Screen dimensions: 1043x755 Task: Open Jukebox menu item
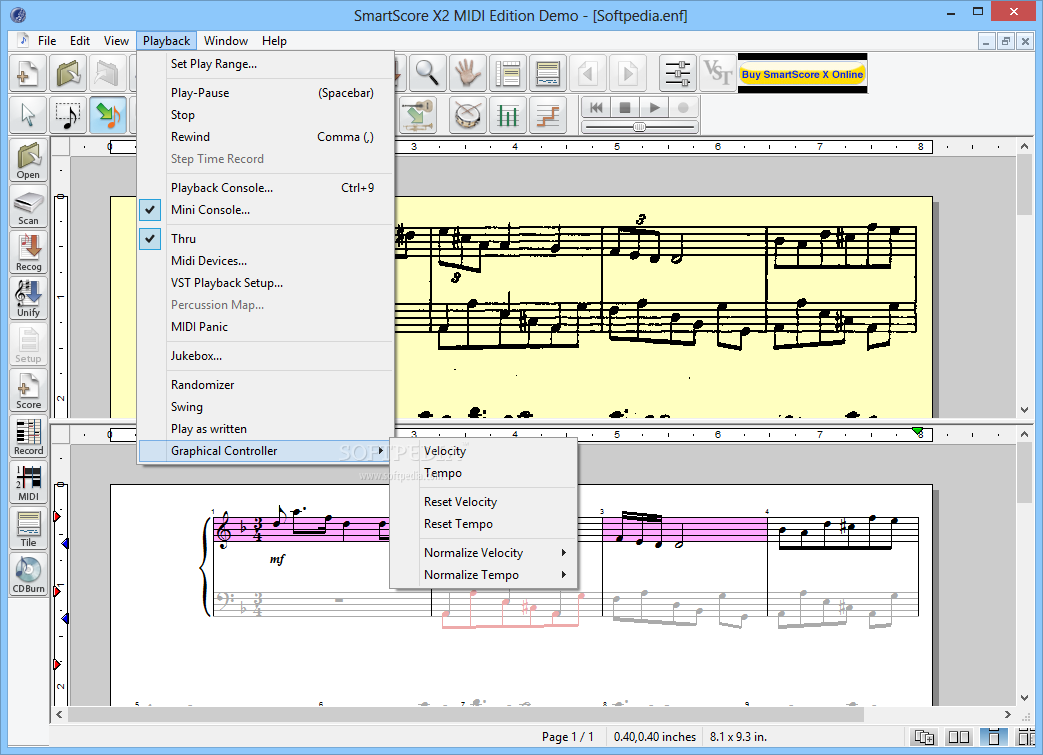click(265, 355)
